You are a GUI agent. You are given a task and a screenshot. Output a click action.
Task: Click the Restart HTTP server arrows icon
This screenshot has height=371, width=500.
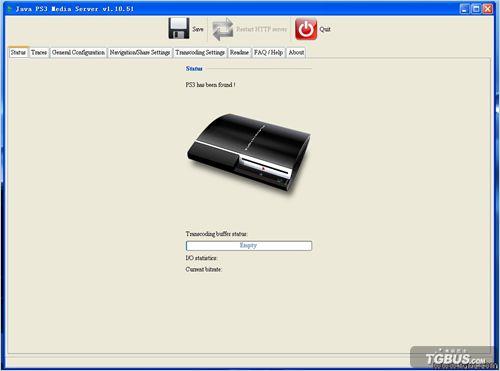pyautogui.click(x=223, y=29)
